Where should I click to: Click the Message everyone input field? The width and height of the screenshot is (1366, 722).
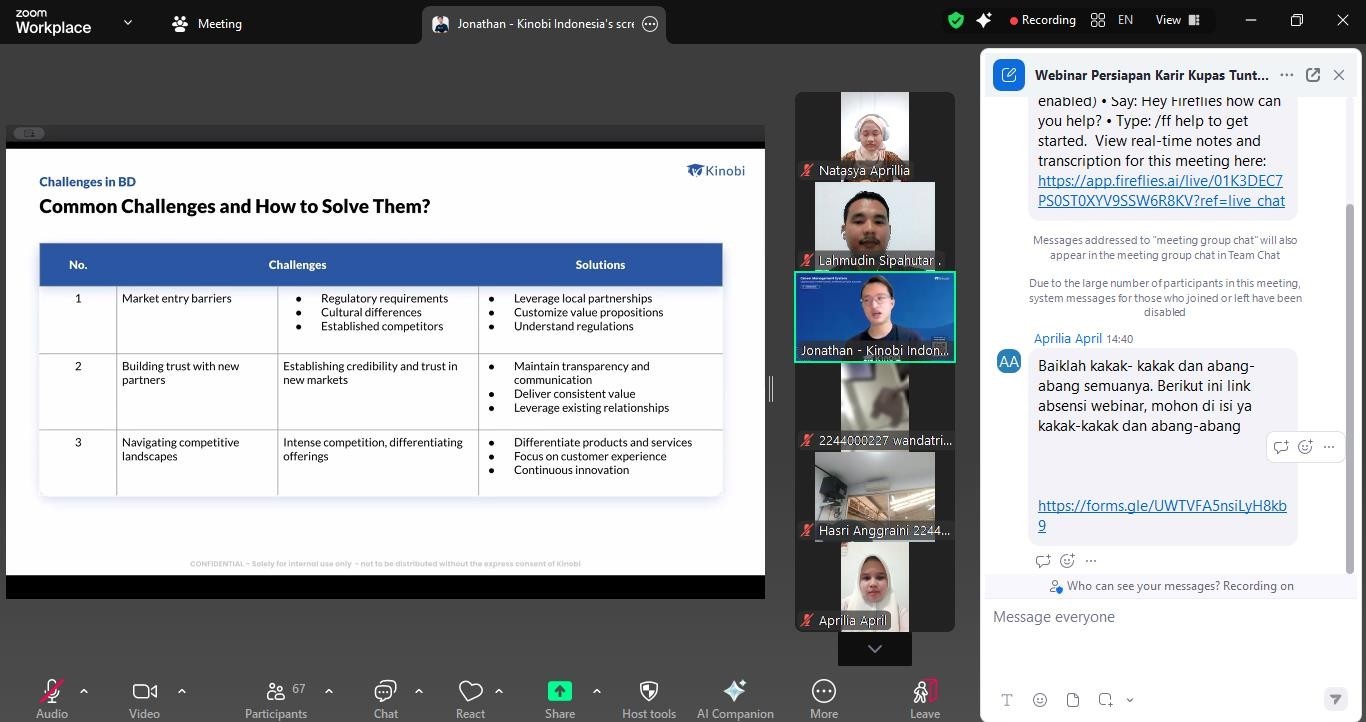1160,617
